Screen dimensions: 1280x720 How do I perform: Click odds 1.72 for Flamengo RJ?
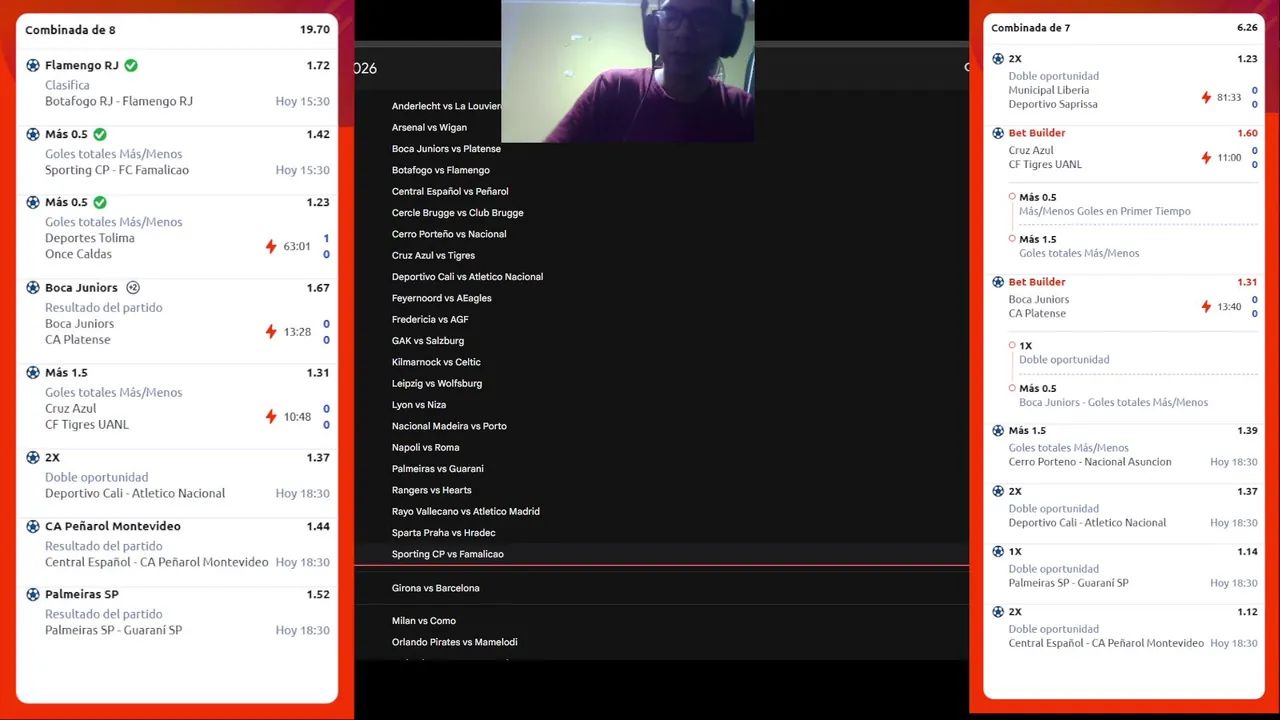point(318,66)
